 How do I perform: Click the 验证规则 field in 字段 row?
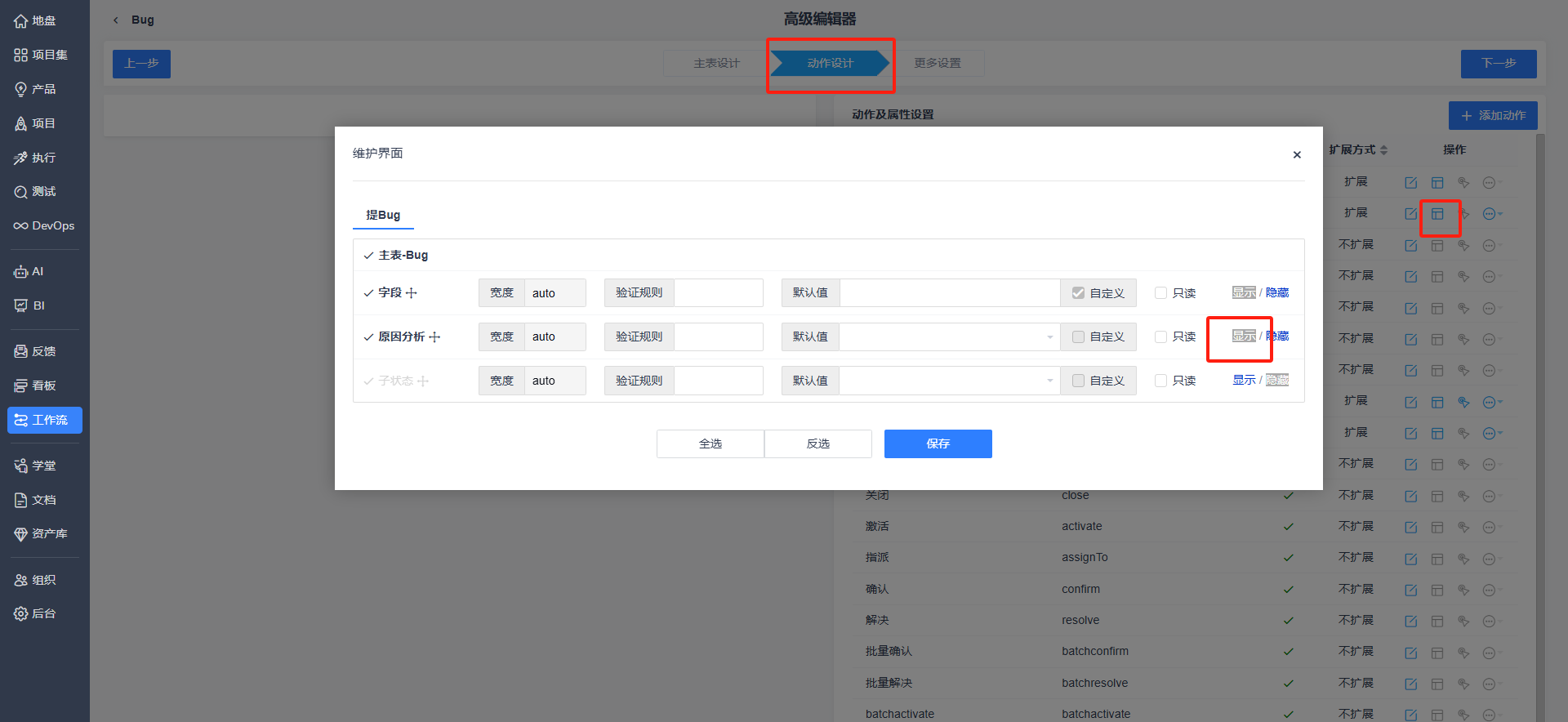719,292
